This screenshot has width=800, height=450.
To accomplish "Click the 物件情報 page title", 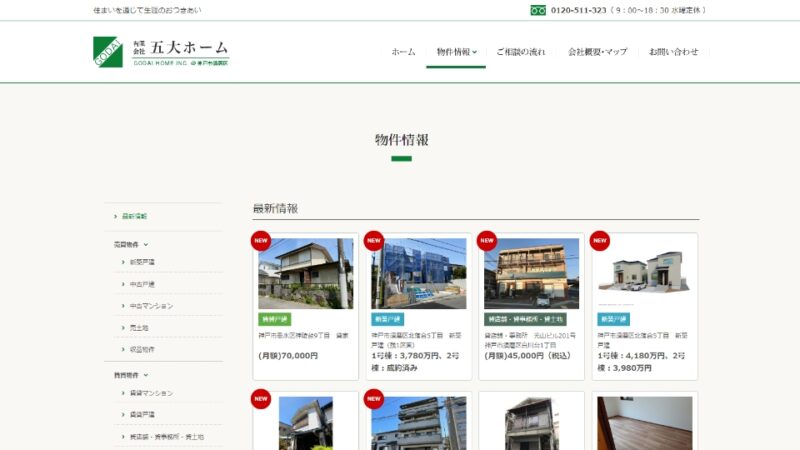I will (x=402, y=140).
